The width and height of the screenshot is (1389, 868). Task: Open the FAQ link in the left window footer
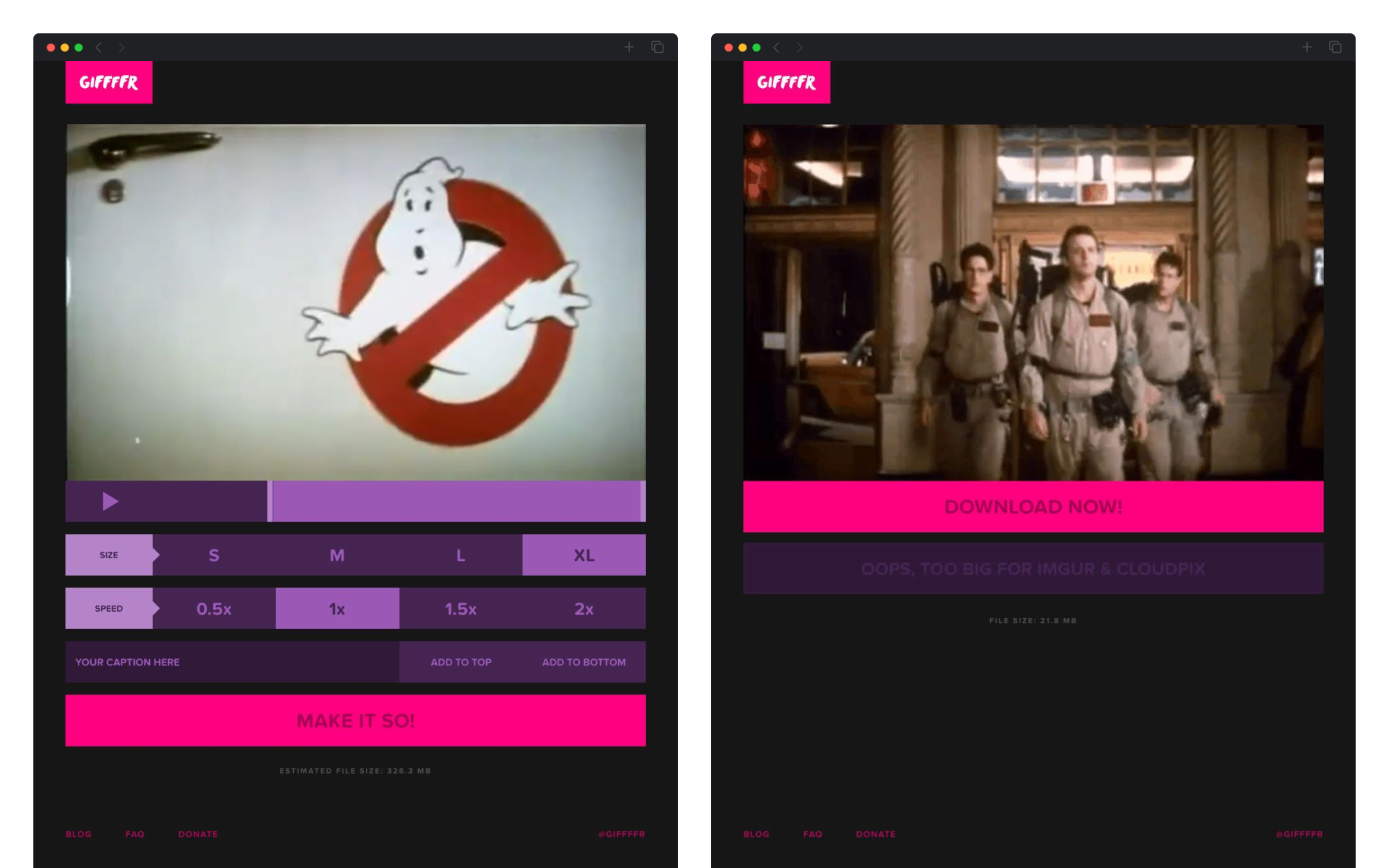tap(135, 834)
